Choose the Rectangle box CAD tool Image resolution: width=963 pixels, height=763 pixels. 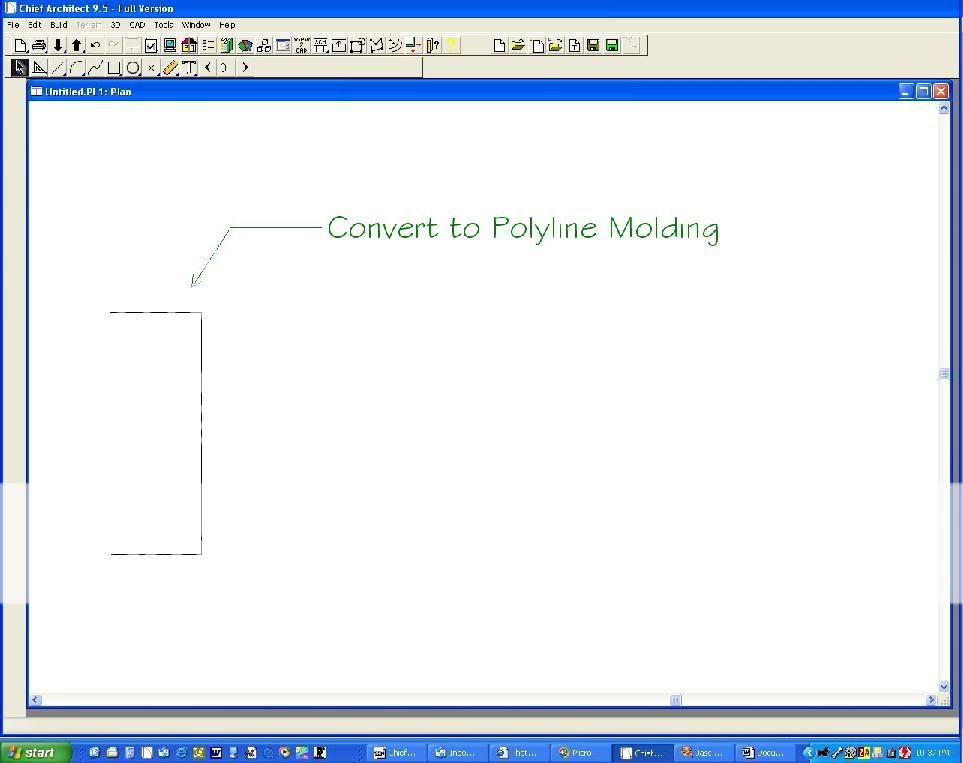(114, 68)
